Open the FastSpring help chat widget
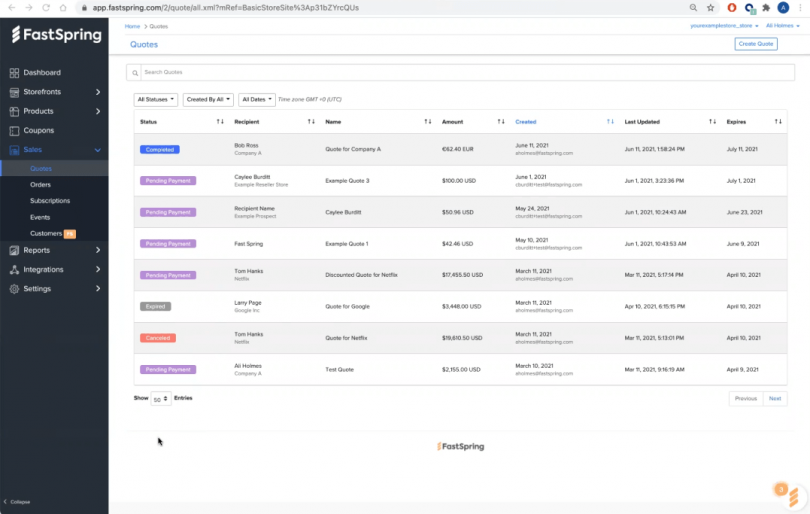810x514 pixels. tap(793, 496)
